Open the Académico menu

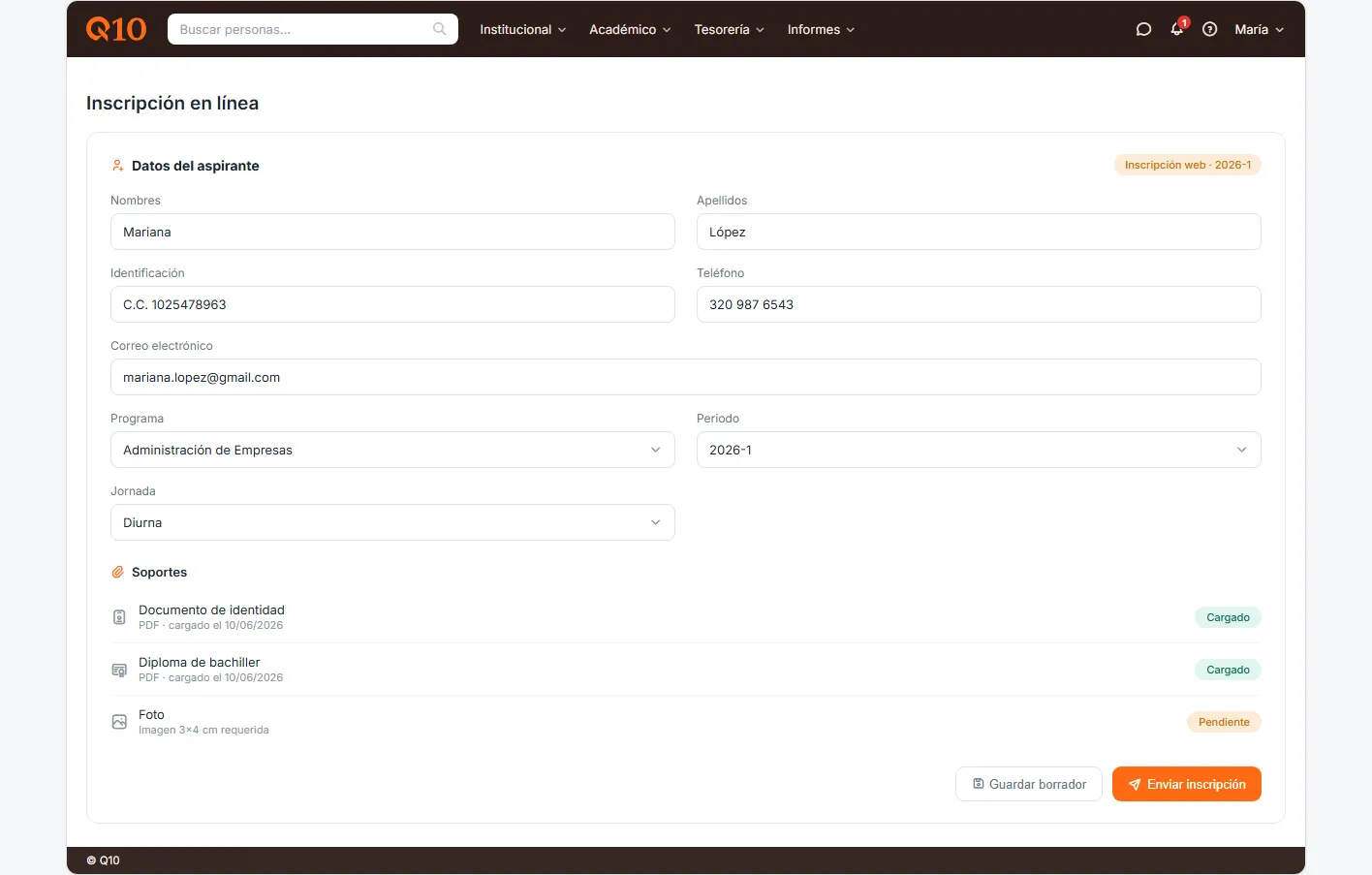[x=630, y=29]
